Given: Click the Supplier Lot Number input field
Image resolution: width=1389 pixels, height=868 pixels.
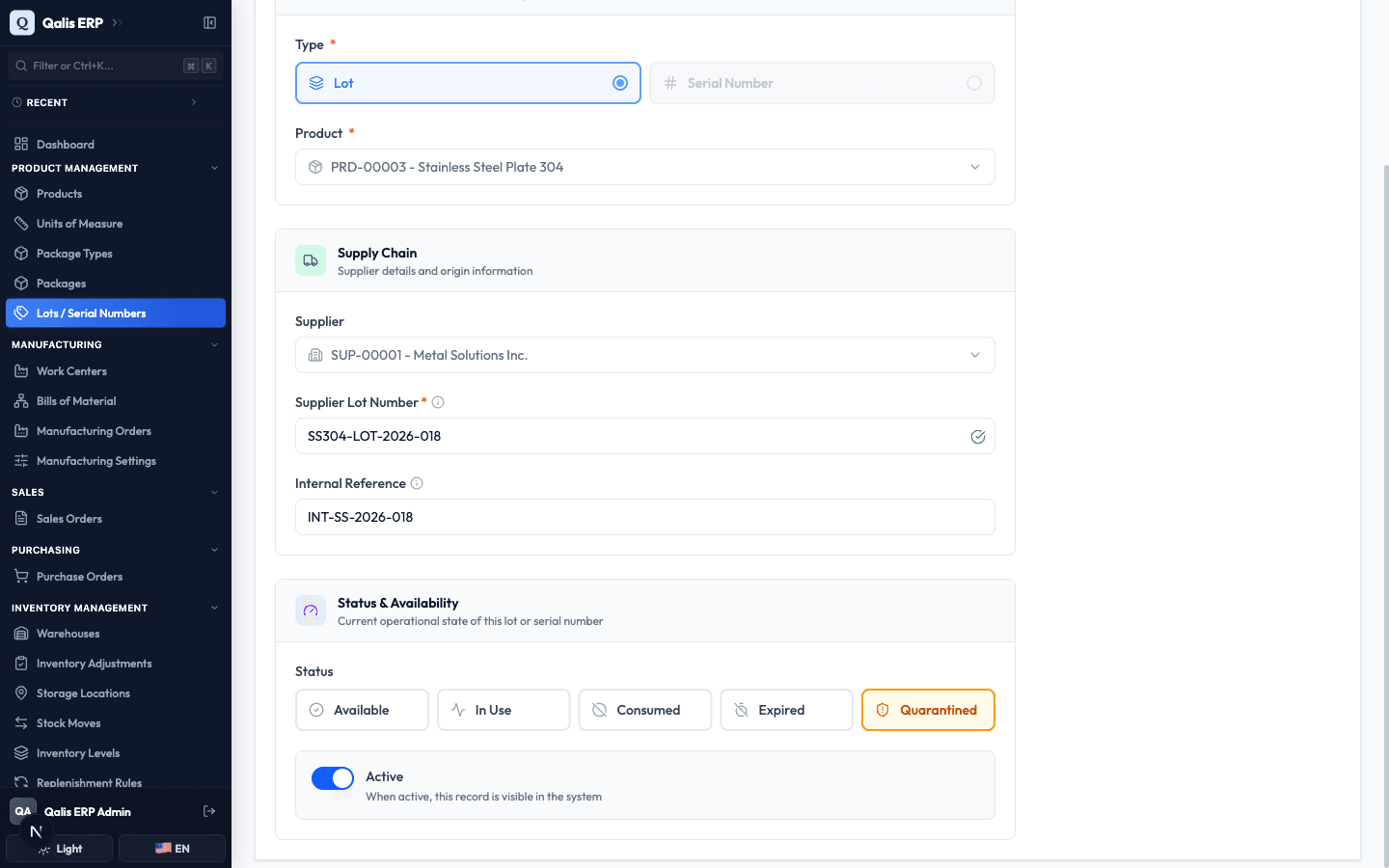Looking at the screenshot, I should tap(644, 436).
